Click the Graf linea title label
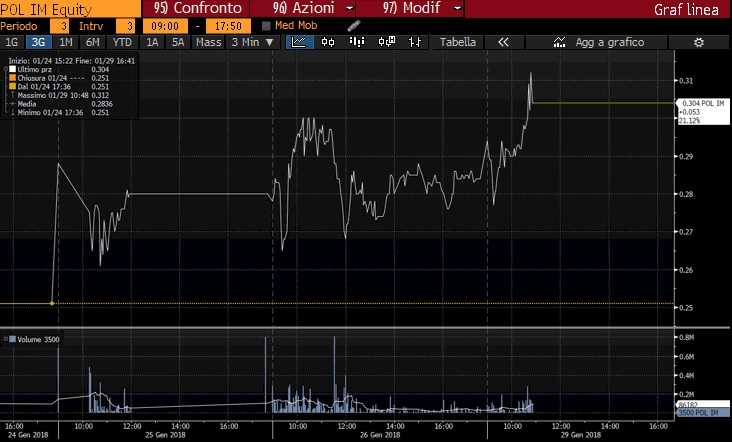 (686, 9)
